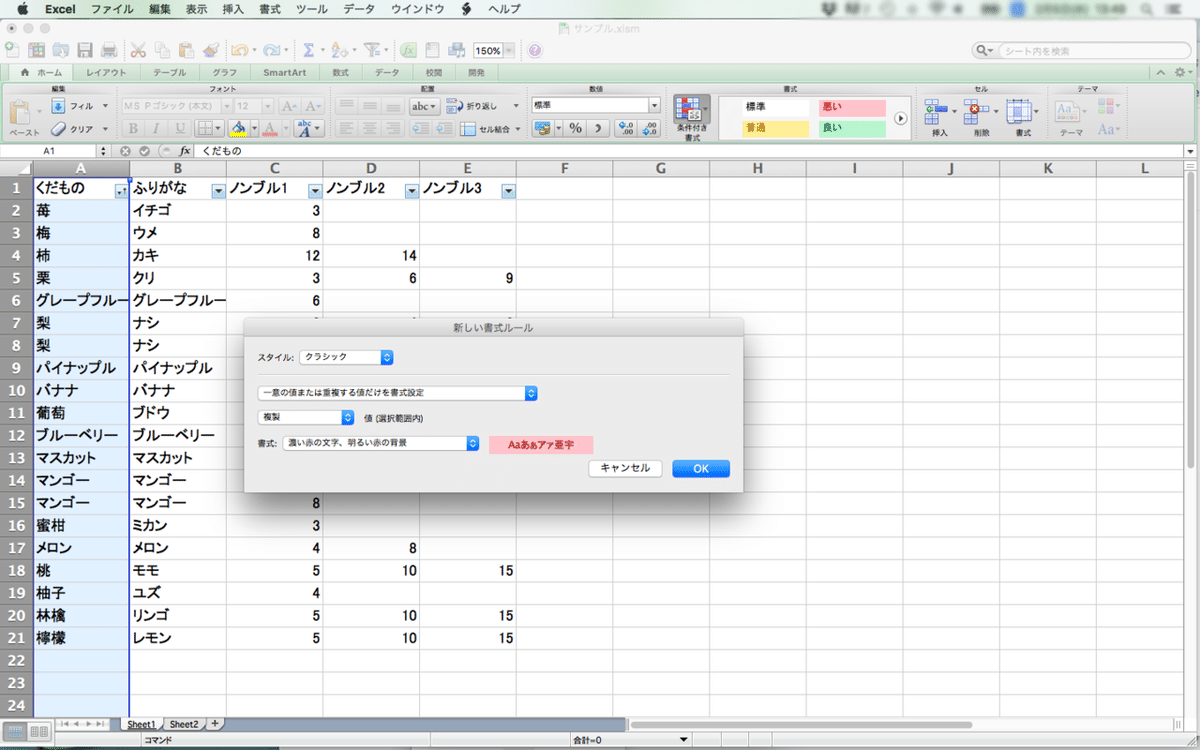Toggle center text horizontally

[x=370, y=128]
